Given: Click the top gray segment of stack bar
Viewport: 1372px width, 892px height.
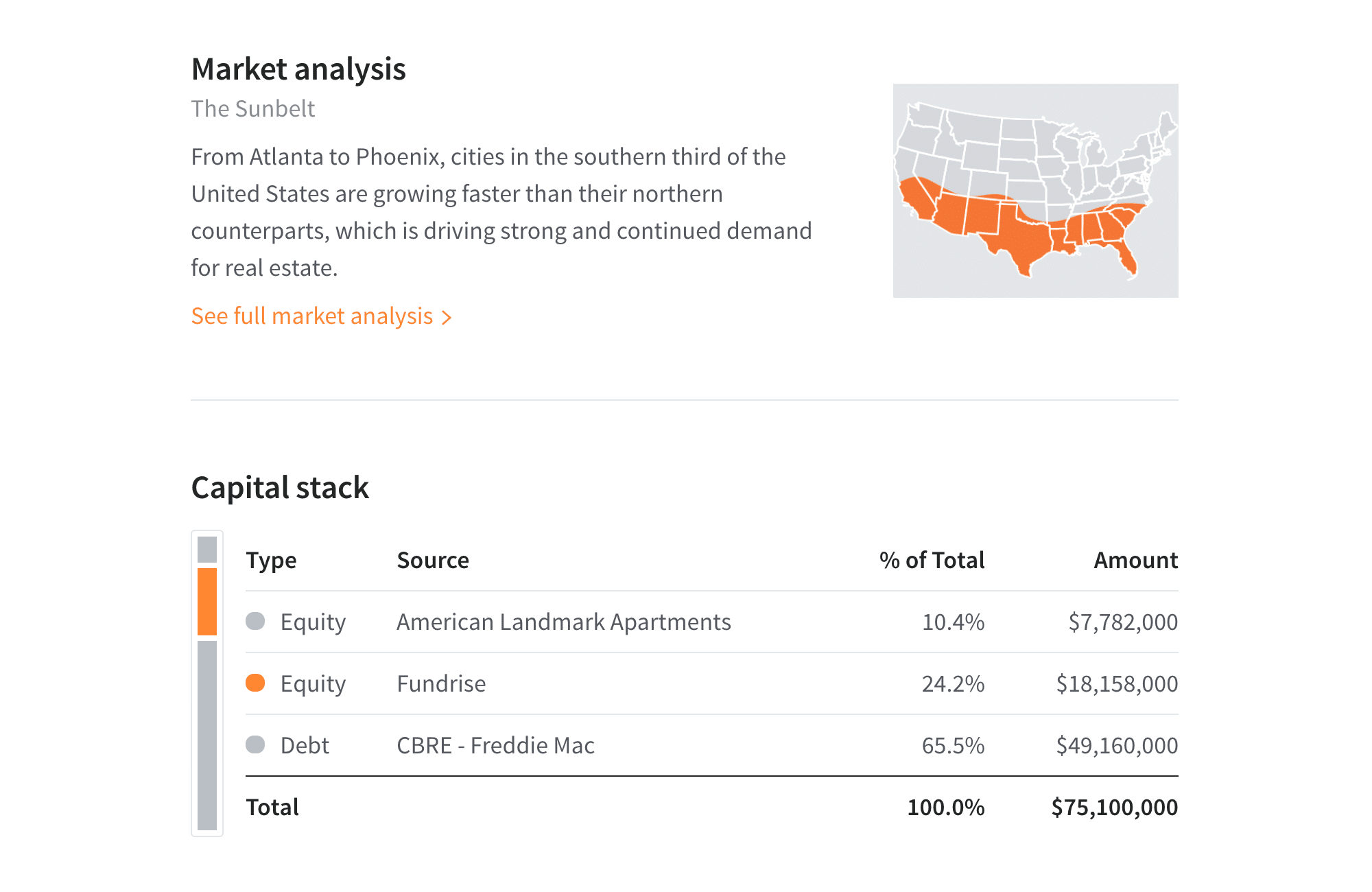Looking at the screenshot, I should 207,550.
